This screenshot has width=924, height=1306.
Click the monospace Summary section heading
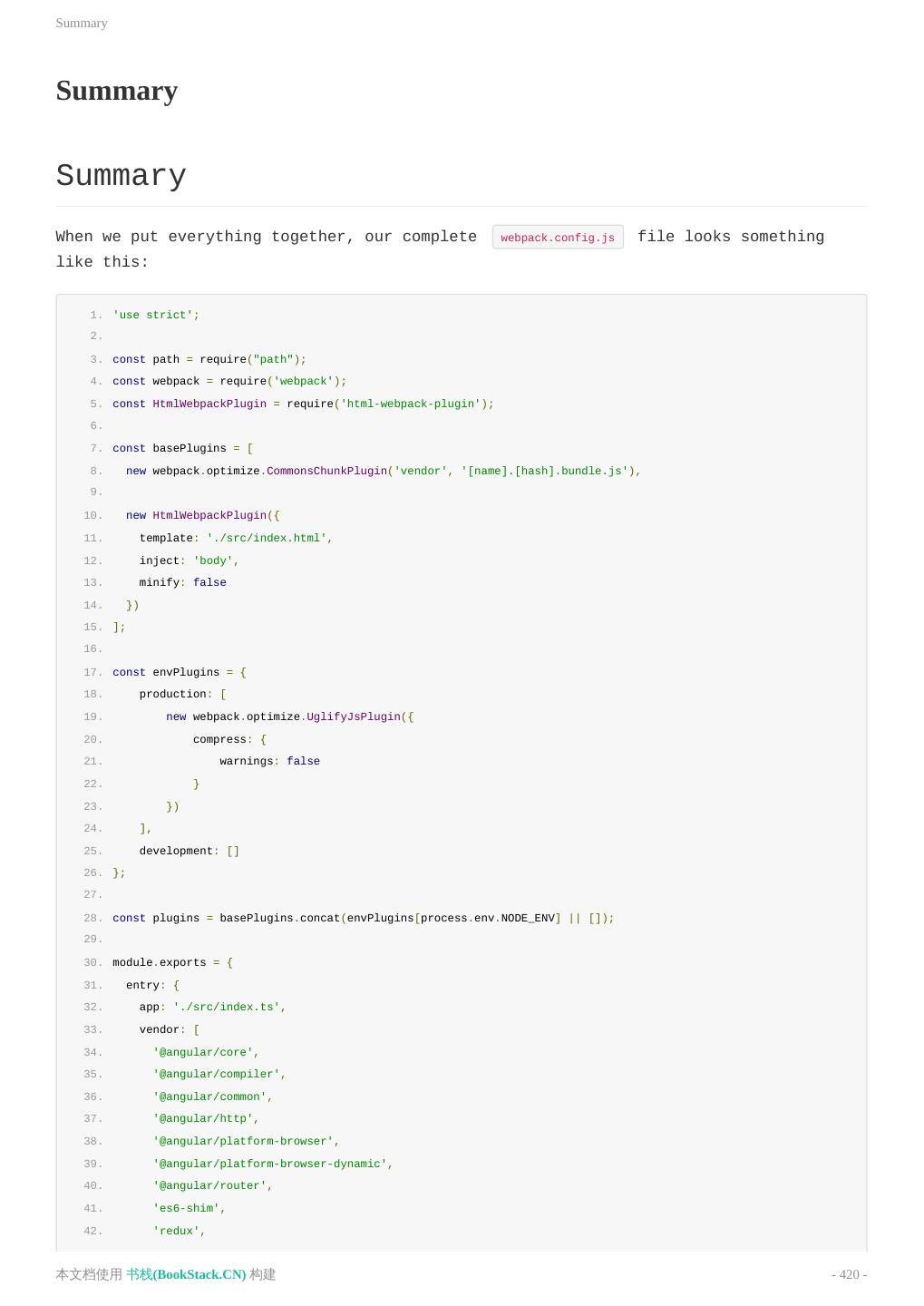coord(122,176)
